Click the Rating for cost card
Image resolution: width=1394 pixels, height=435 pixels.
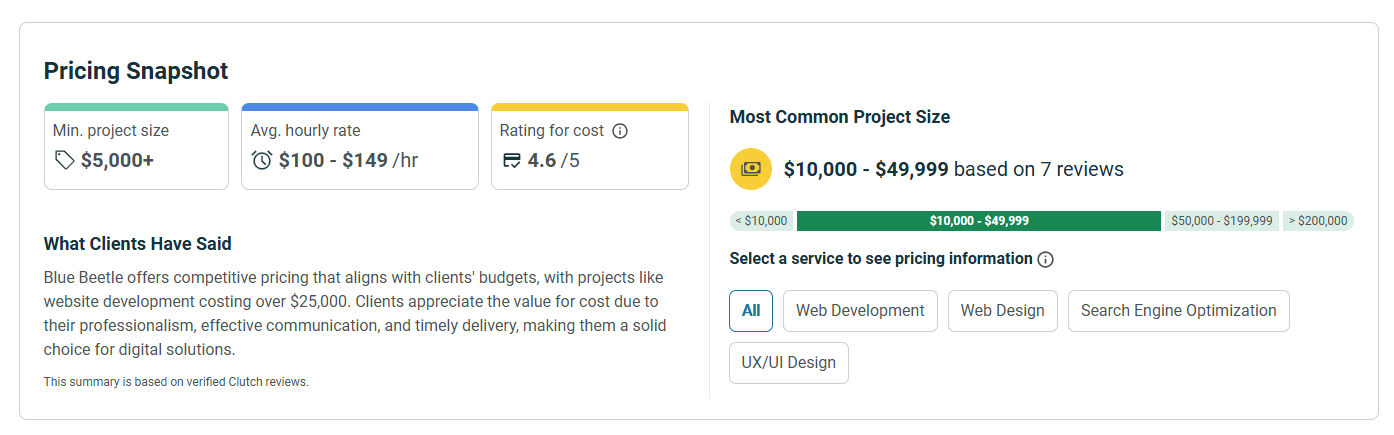tap(589, 146)
